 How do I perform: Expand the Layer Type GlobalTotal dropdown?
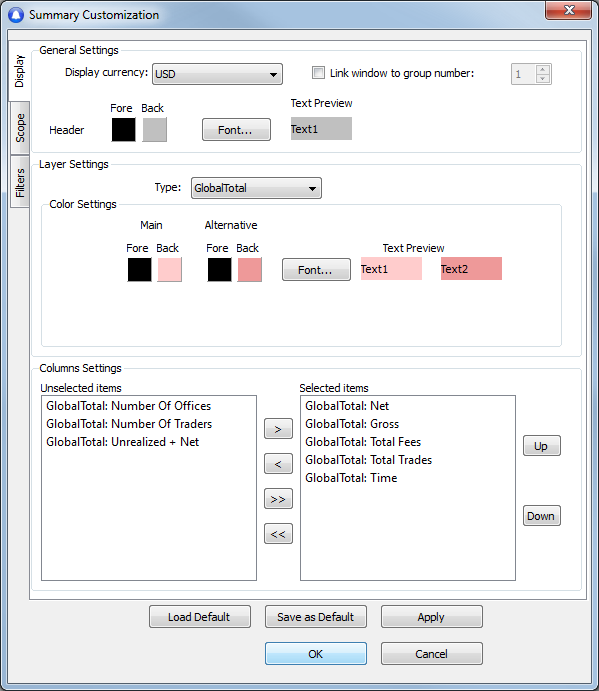[x=256, y=188]
